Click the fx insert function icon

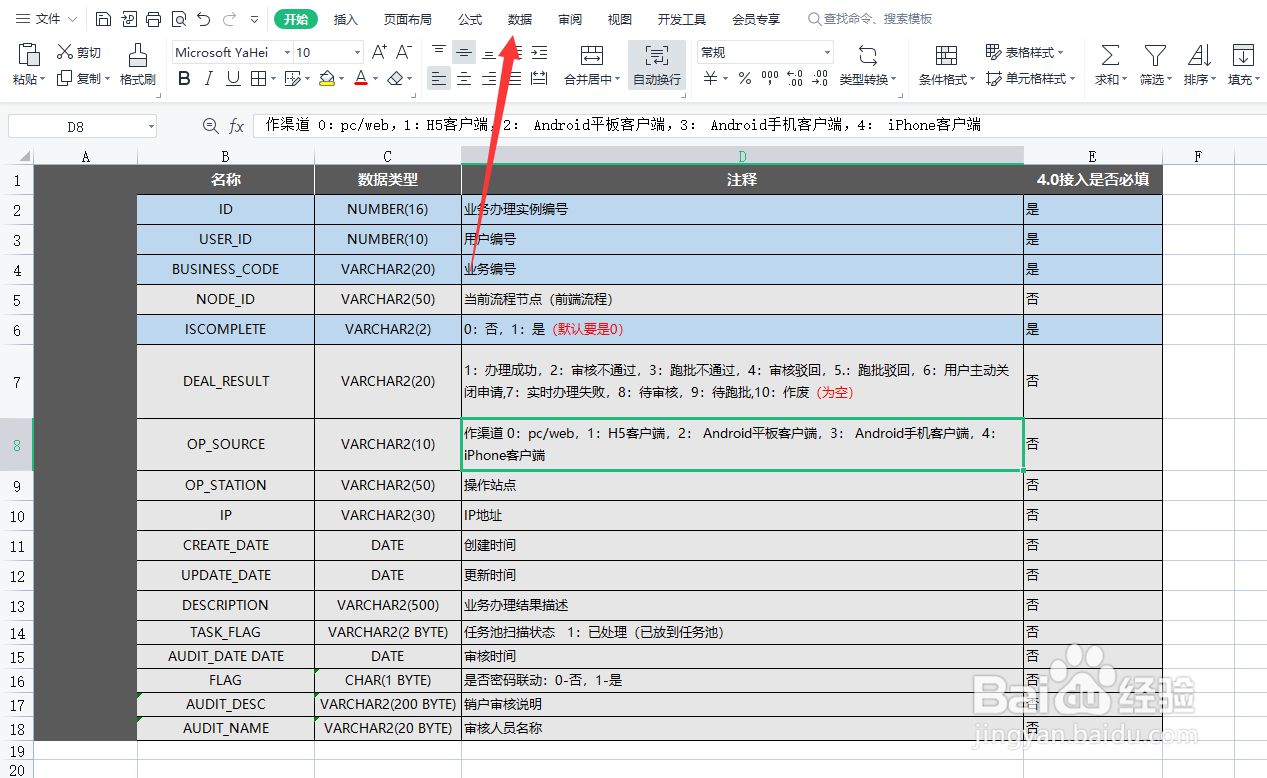pyautogui.click(x=237, y=126)
